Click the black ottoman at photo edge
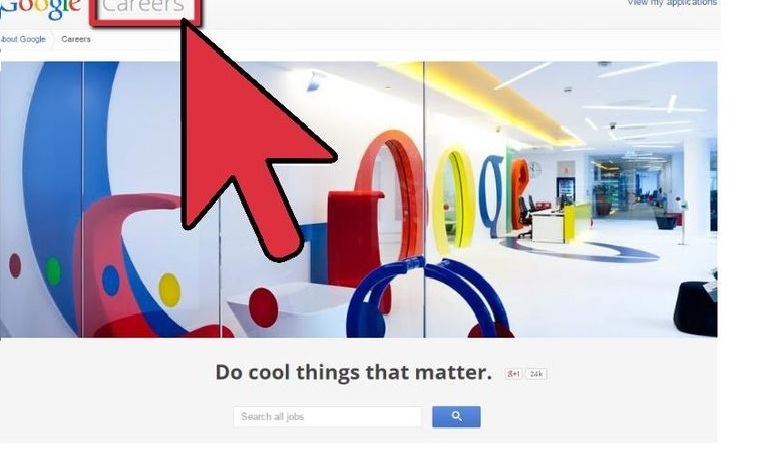This screenshot has height=452, width=764. pyautogui.click(x=695, y=308)
